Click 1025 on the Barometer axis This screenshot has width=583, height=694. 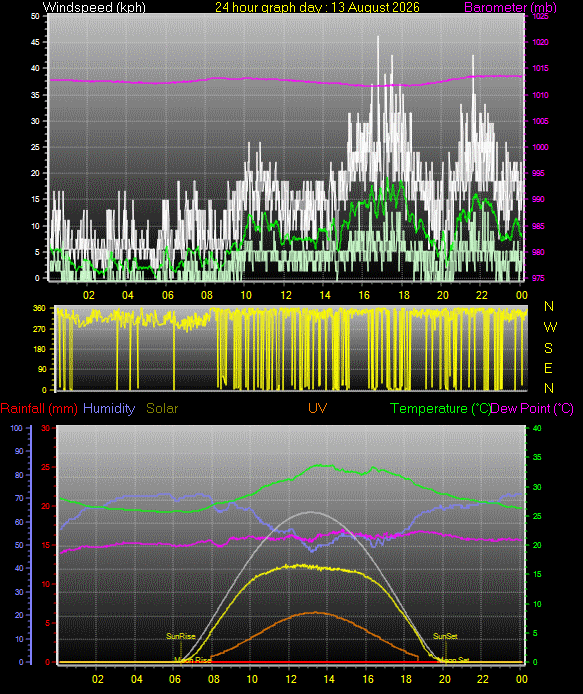[540, 16]
